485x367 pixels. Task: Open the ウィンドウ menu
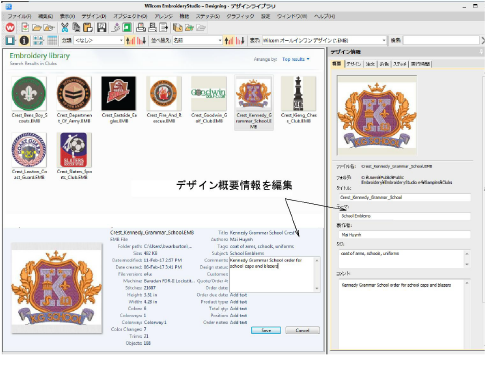[x=292, y=16]
